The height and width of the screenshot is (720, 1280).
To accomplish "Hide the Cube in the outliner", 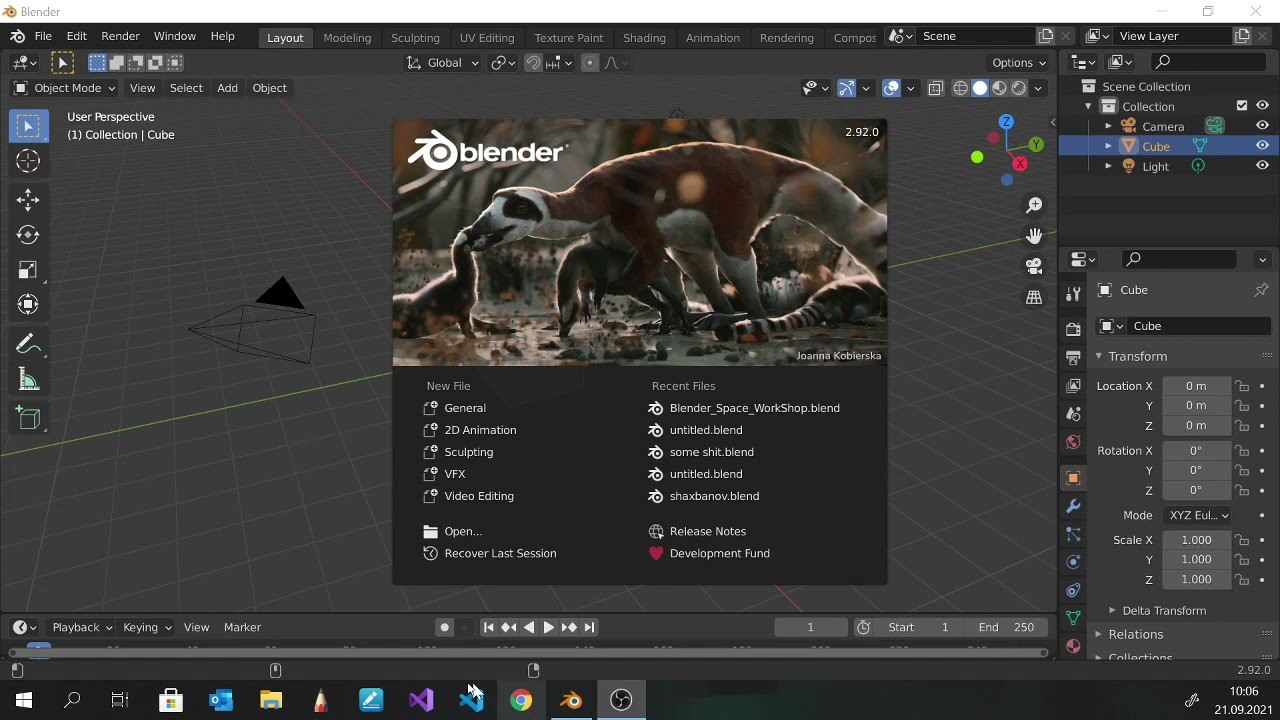I will tap(1262, 146).
